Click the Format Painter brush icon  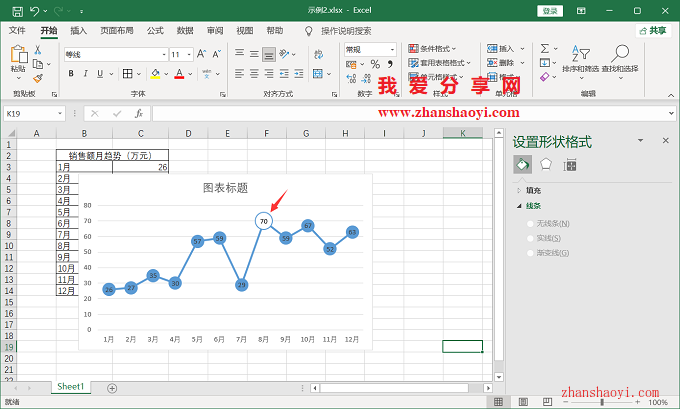pos(38,79)
